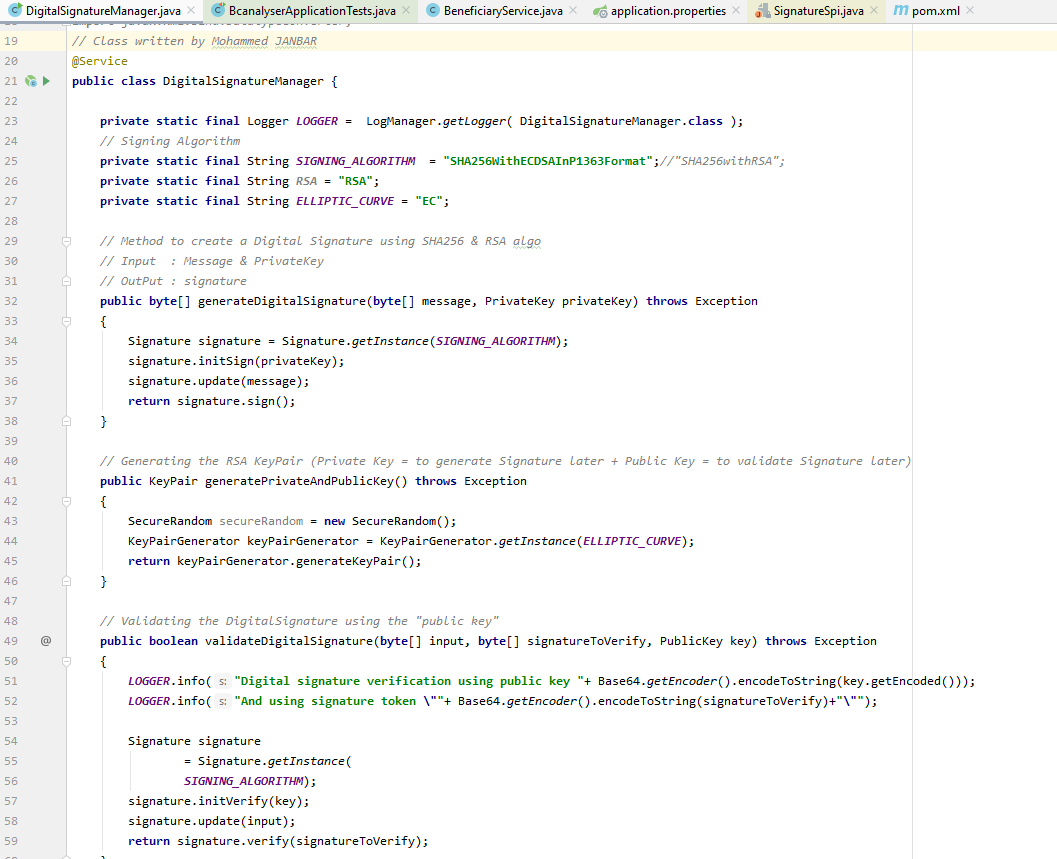Image resolution: width=1057 pixels, height=859 pixels.
Task: Click the "Class written by Mohammed JANBAR" comment
Action: 194,41
